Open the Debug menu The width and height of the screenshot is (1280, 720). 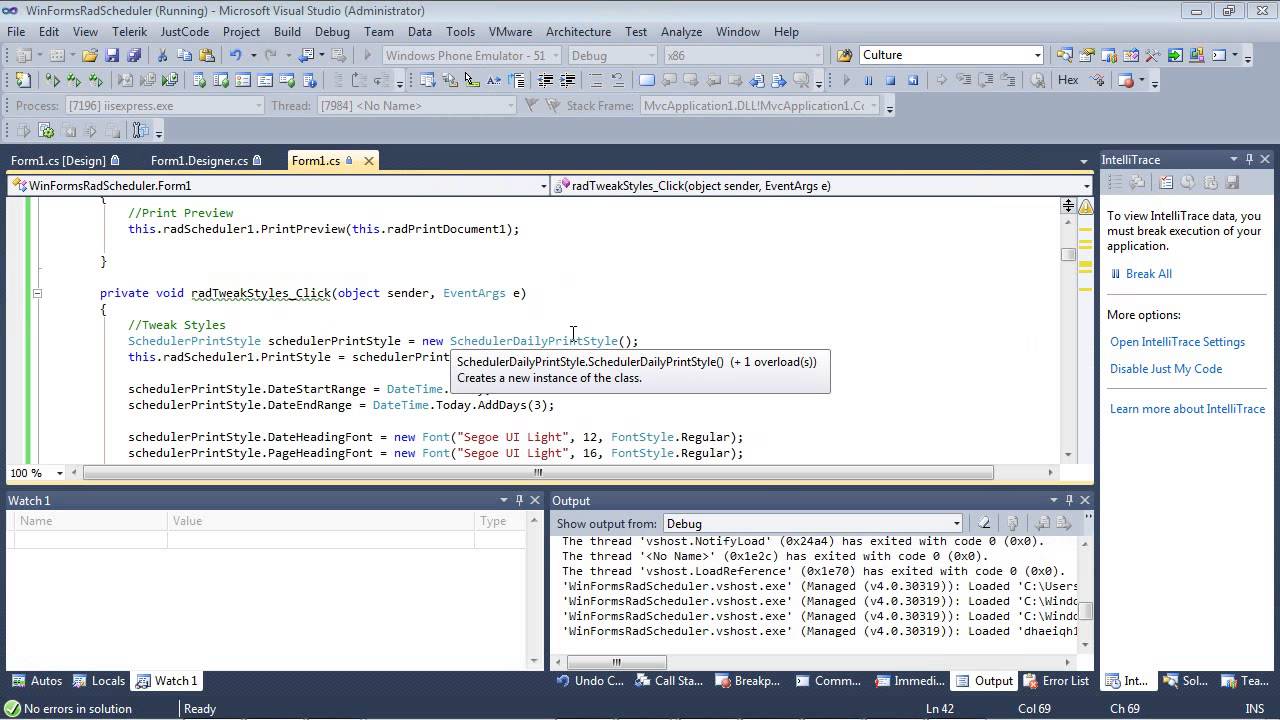click(332, 32)
